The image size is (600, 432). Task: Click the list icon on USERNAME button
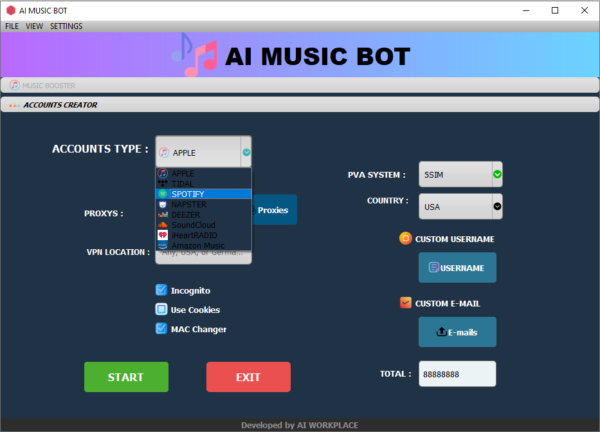[x=434, y=267]
